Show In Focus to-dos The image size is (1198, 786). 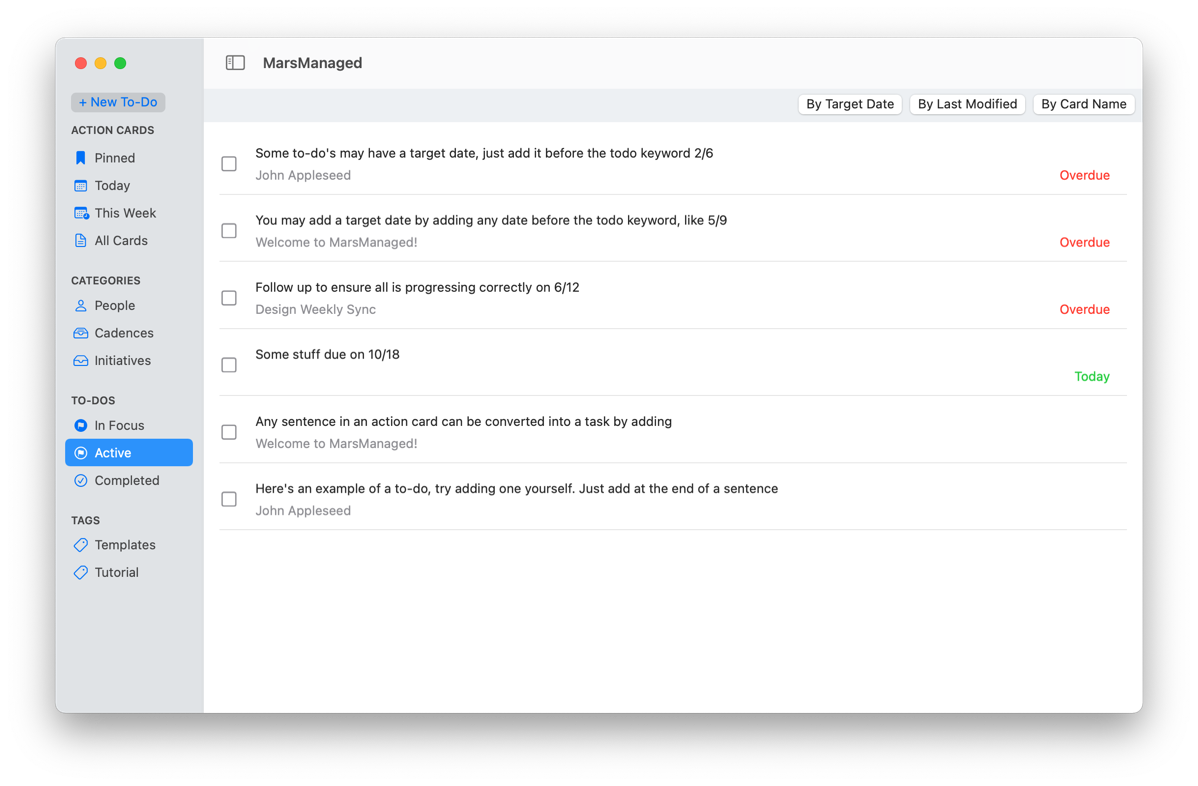click(129, 425)
